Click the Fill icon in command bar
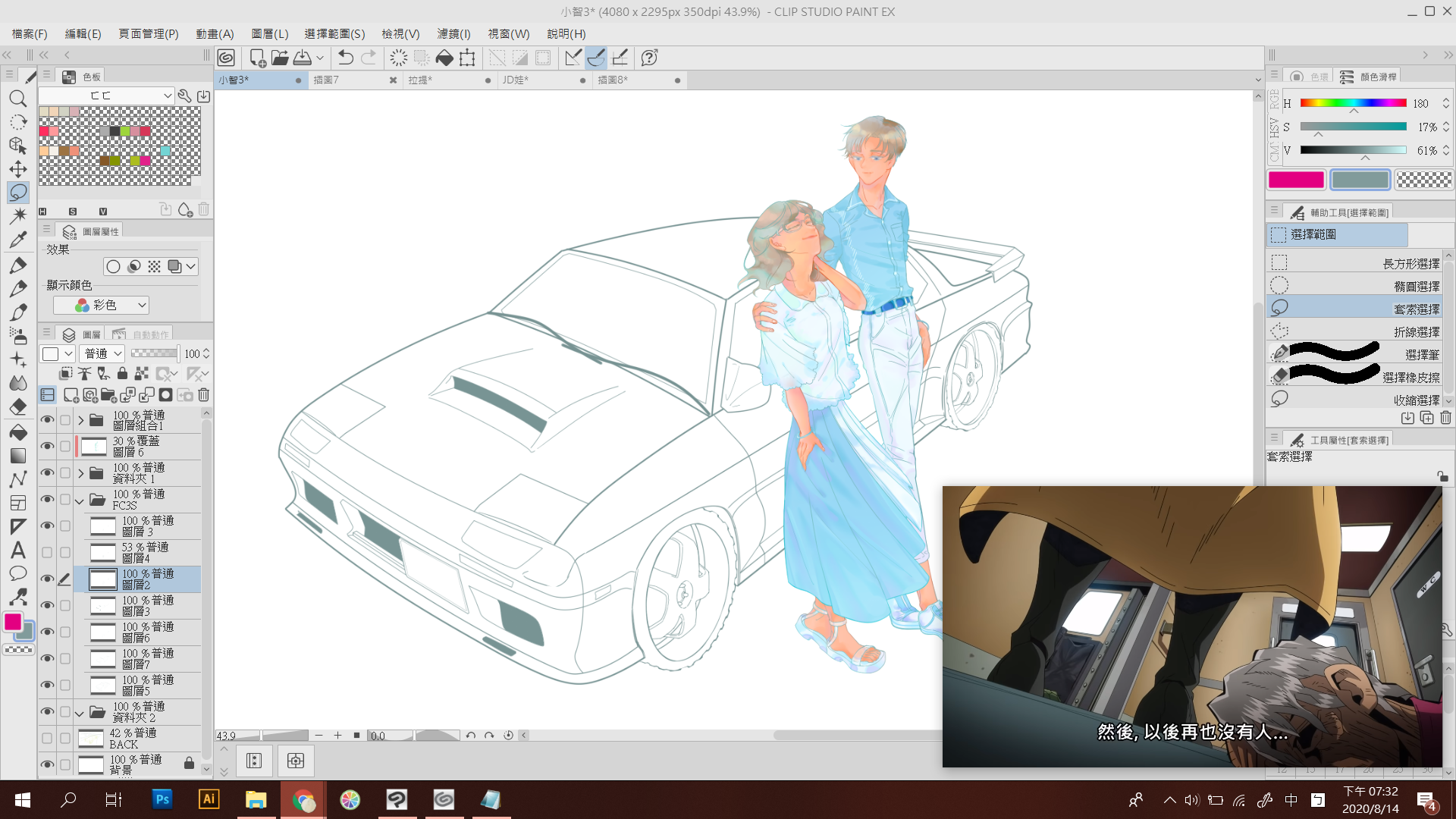 click(x=444, y=58)
